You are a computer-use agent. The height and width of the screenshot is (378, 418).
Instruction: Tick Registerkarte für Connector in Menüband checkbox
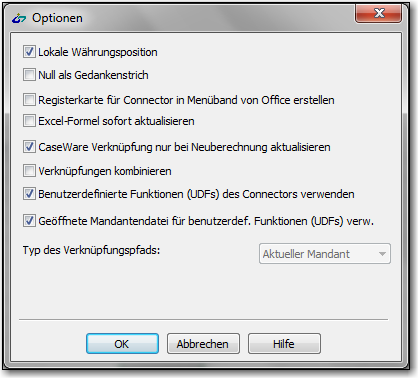pos(29,100)
